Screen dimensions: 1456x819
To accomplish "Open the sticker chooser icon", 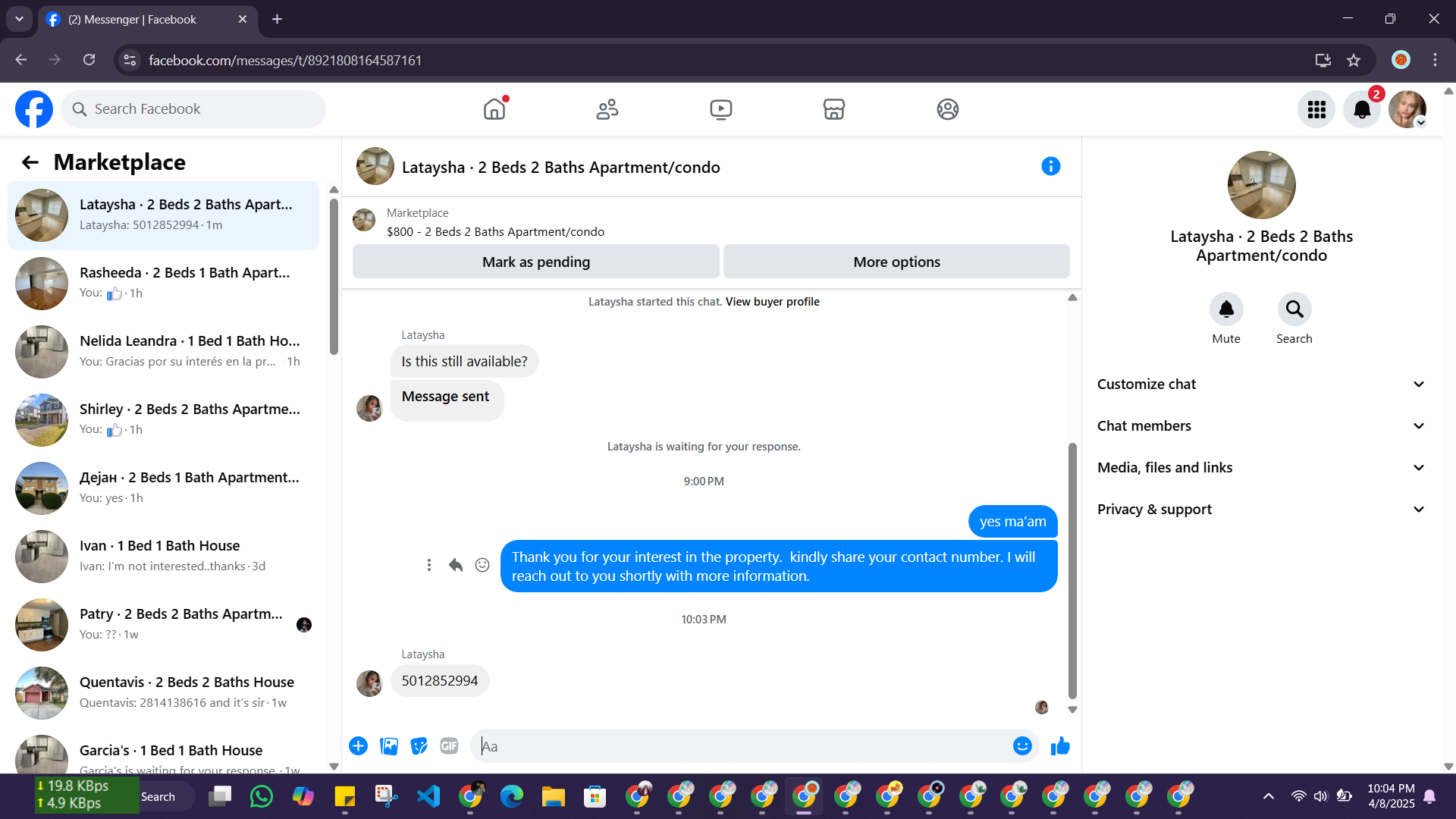I will 419,746.
